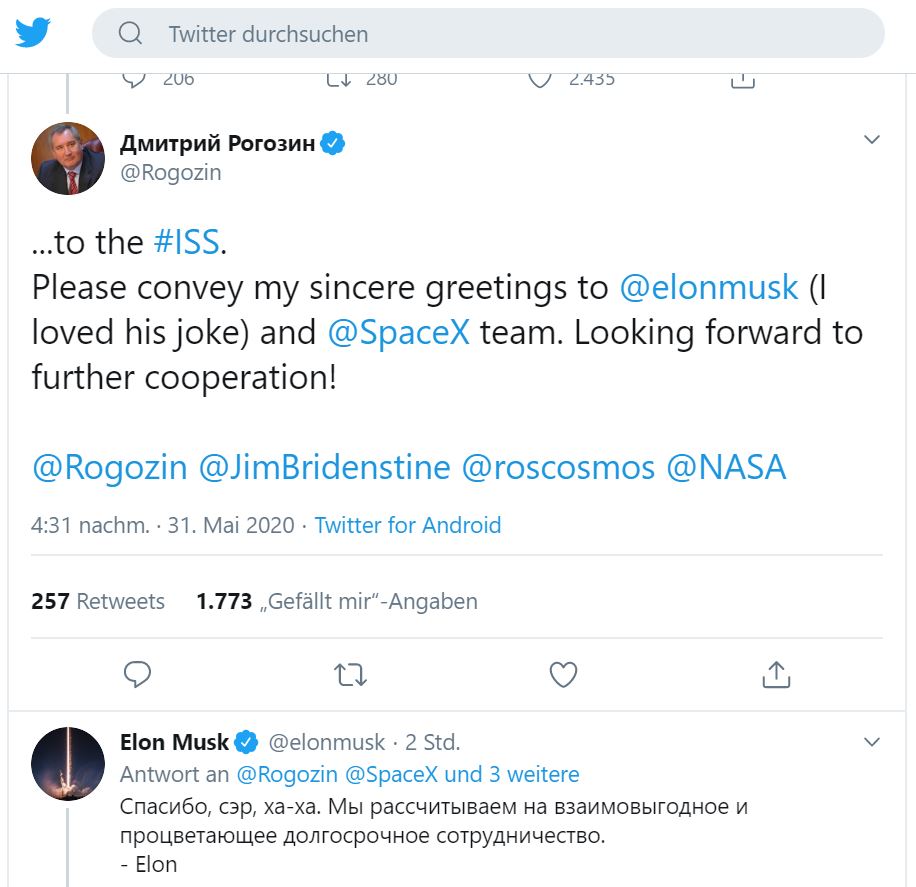Follow the @SpaceX mention link
The height and width of the screenshot is (887, 916).
click(x=398, y=332)
